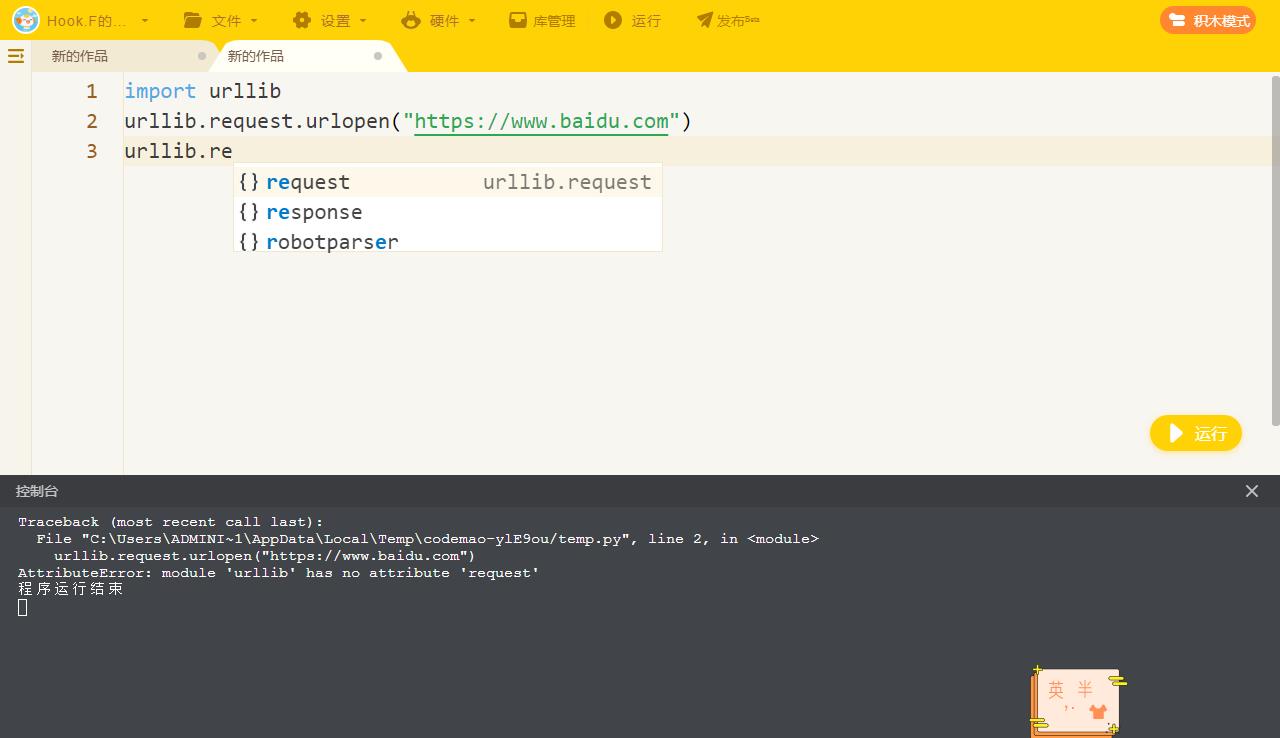Click the Traceback first line in console
The height and width of the screenshot is (738, 1280).
pos(171,522)
